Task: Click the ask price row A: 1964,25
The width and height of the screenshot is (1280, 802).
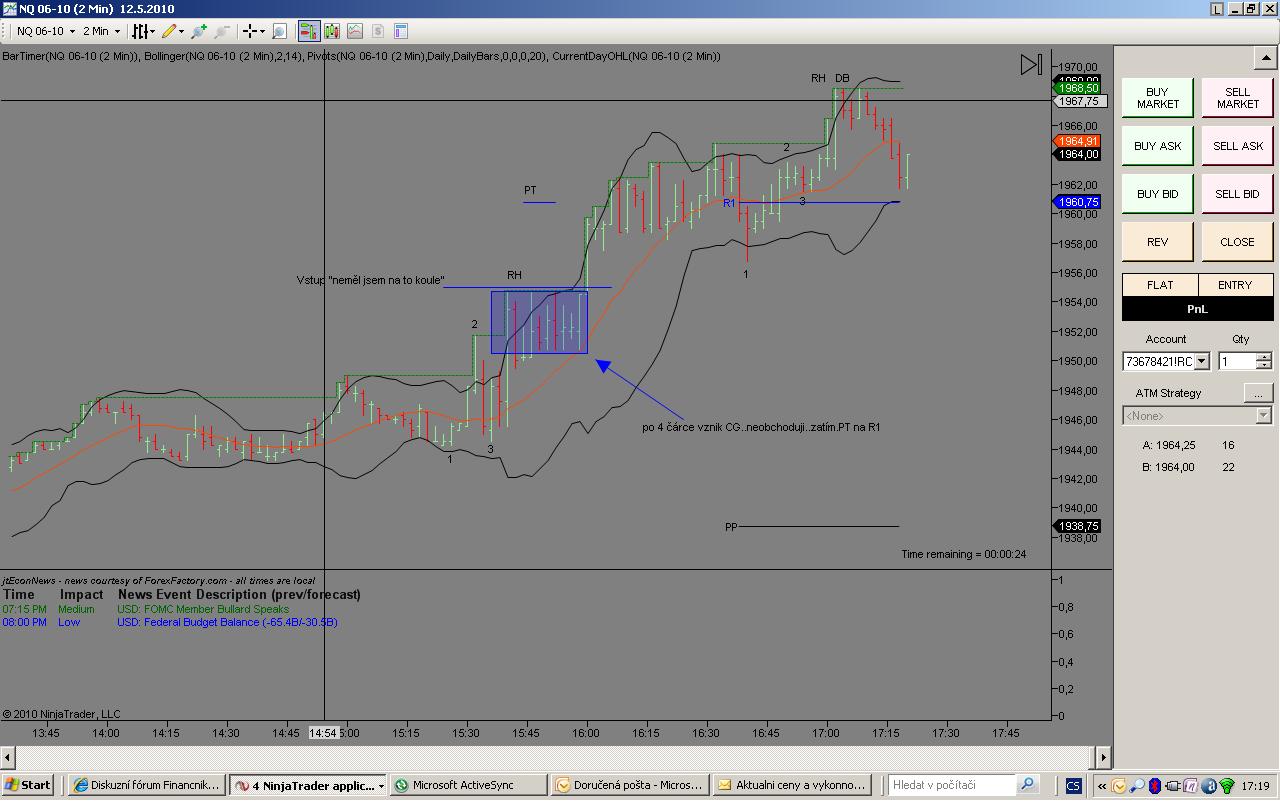Action: [x=1188, y=446]
